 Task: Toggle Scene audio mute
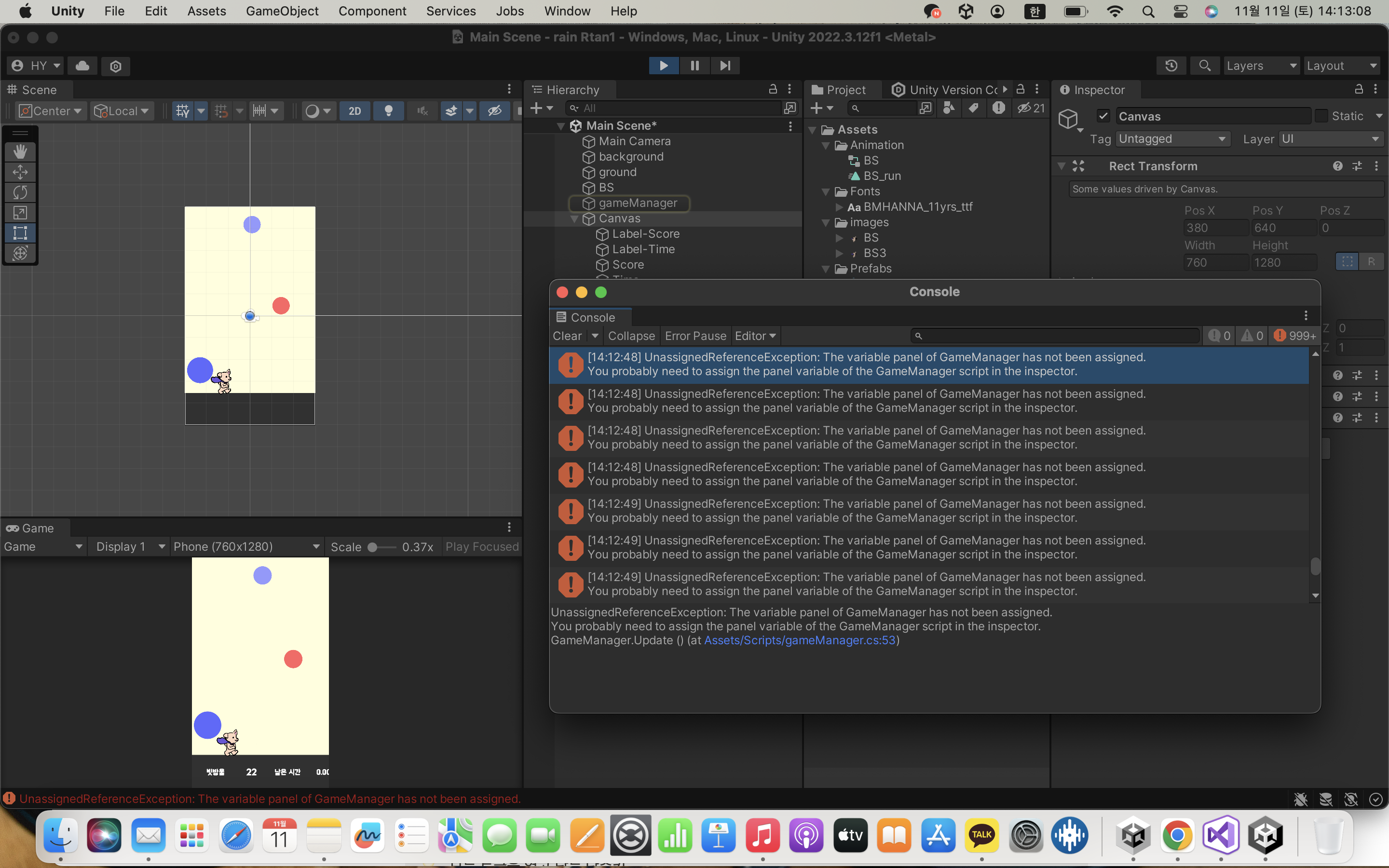pos(422,111)
